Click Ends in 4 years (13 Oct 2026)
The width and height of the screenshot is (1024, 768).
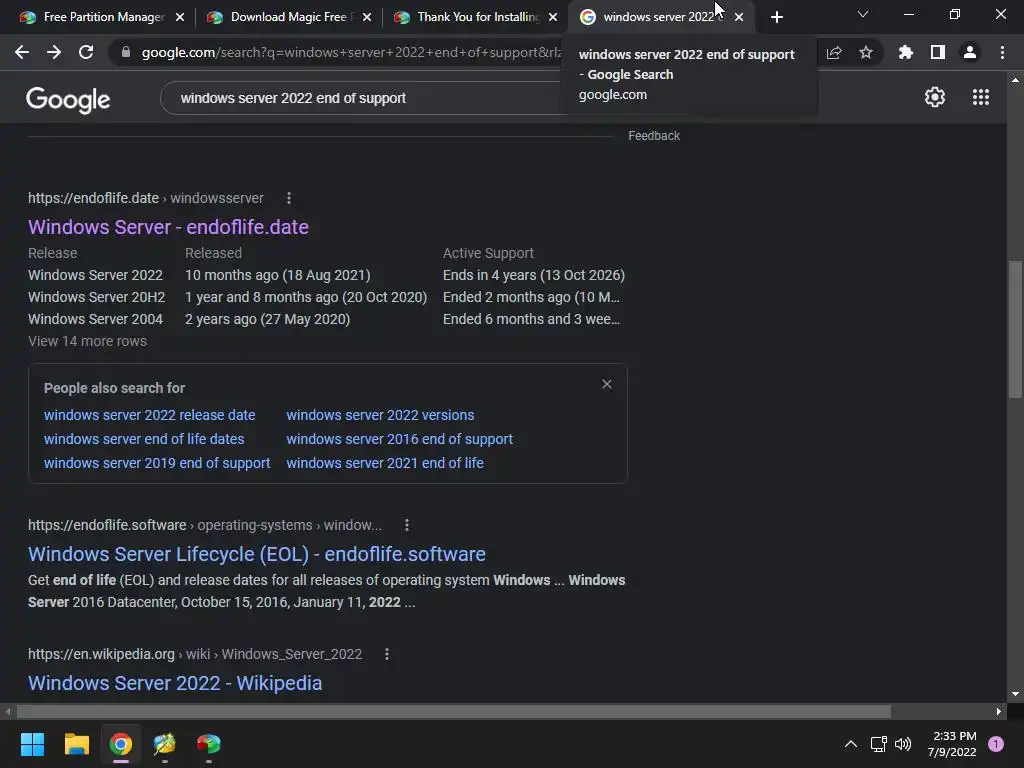coord(534,275)
